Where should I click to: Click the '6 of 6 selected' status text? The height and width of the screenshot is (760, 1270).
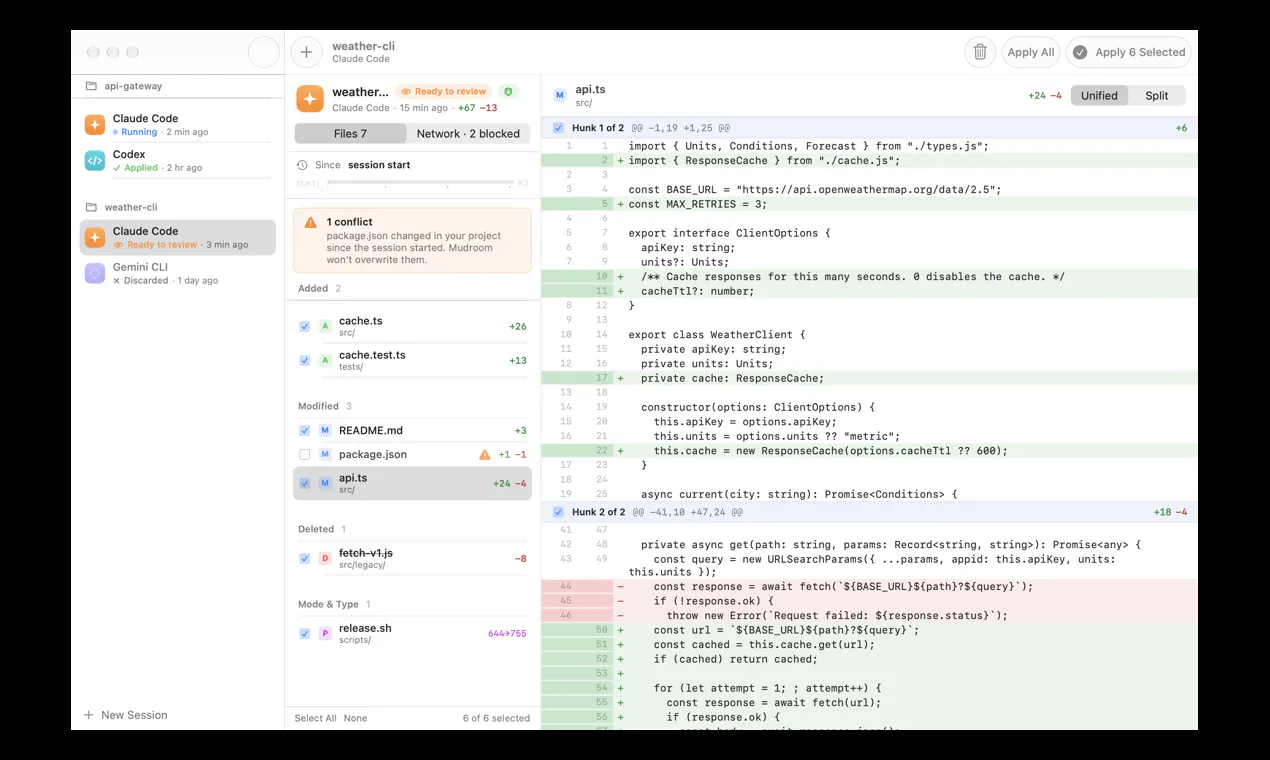tap(496, 718)
